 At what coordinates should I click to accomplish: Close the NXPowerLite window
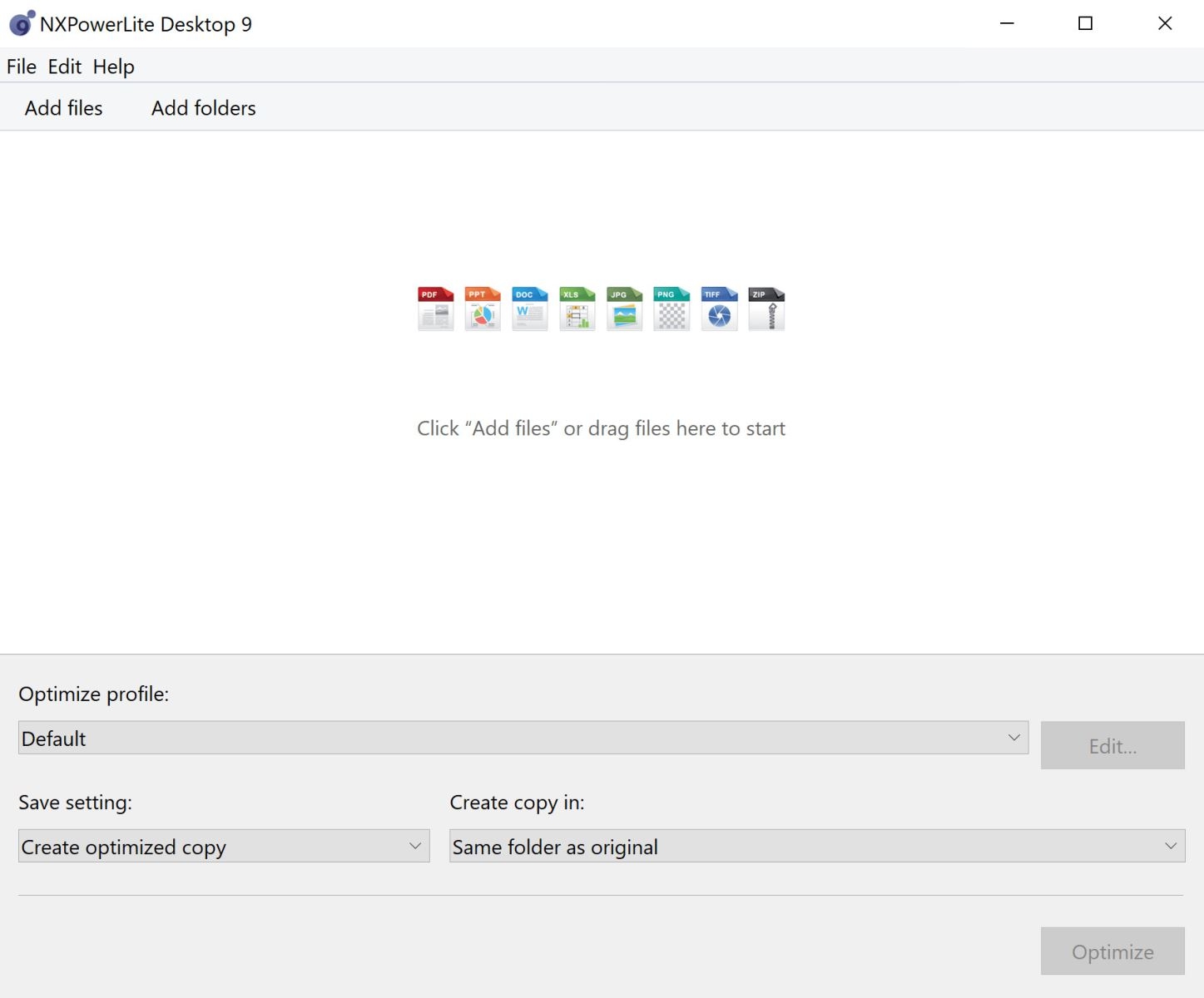(1165, 23)
